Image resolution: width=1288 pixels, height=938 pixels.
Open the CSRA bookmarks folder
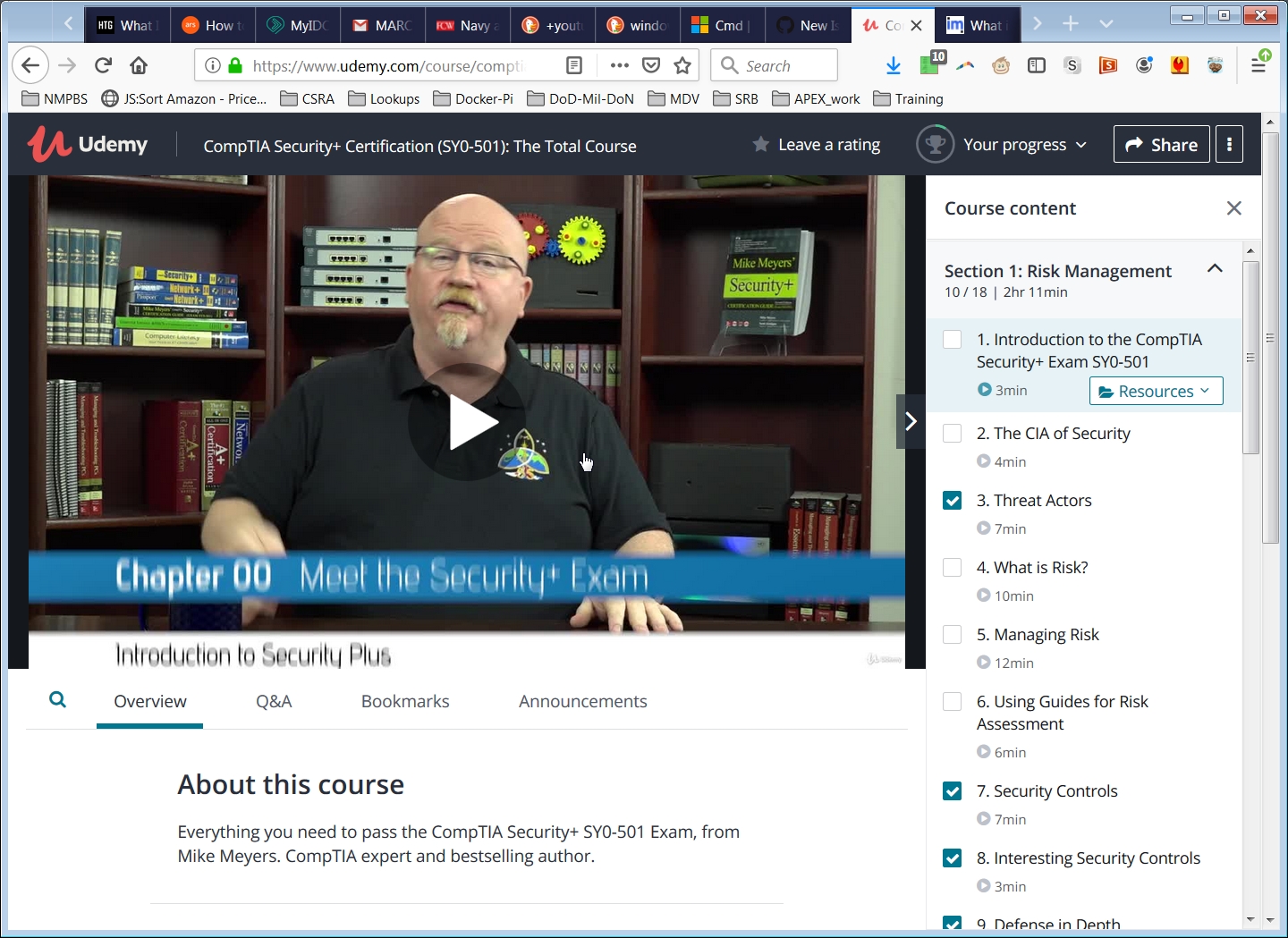coord(307,98)
